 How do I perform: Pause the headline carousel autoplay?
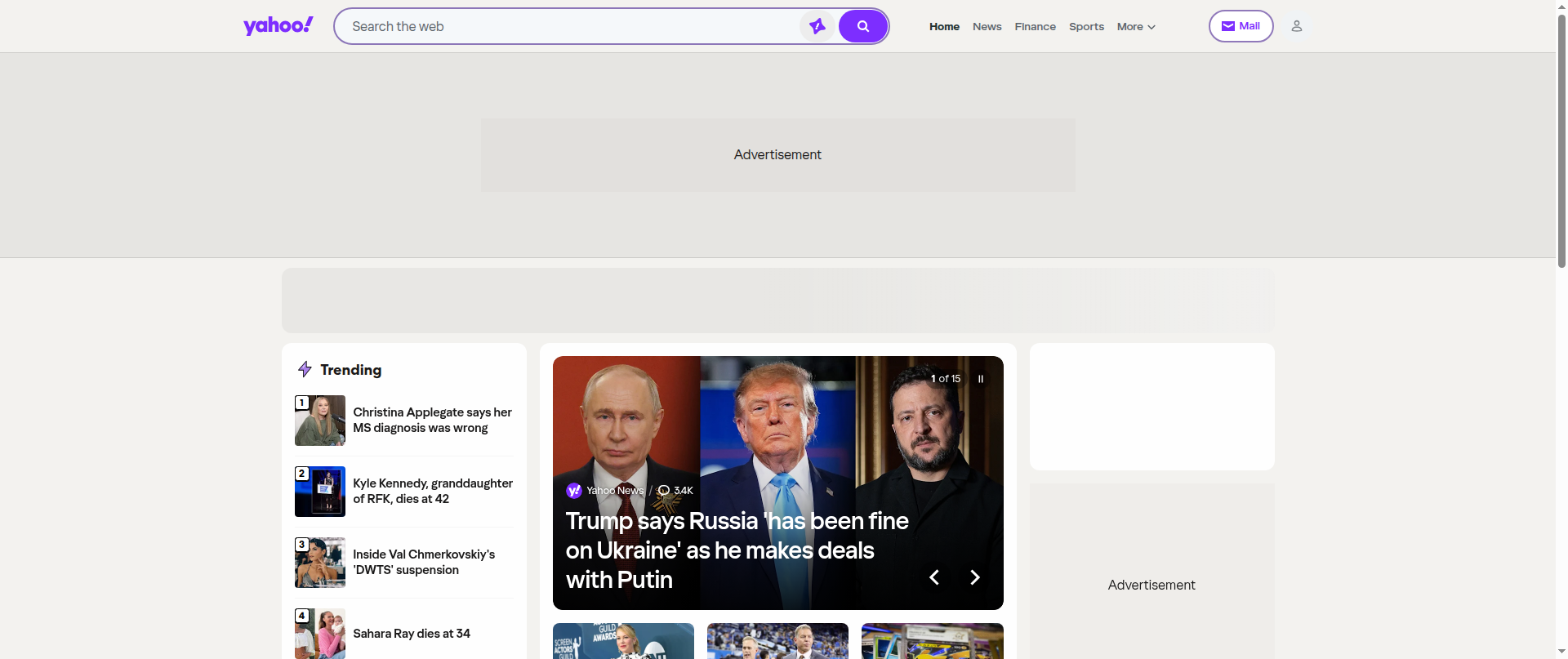click(980, 379)
